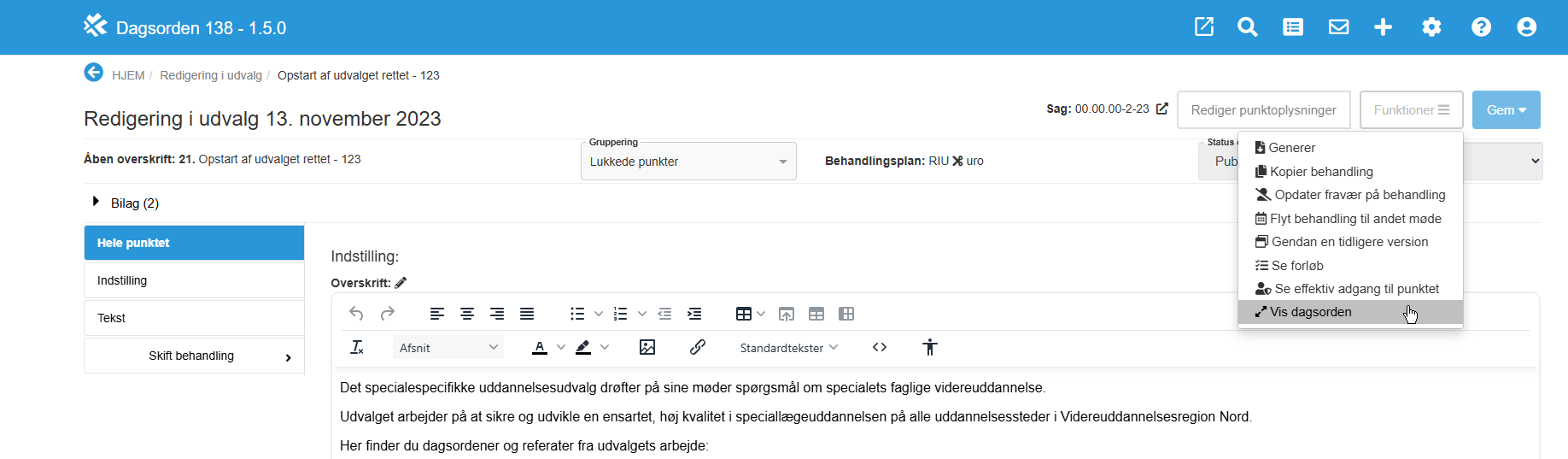The width and height of the screenshot is (1568, 459).
Task: Open the Gruppering dropdown
Action: [x=688, y=162]
